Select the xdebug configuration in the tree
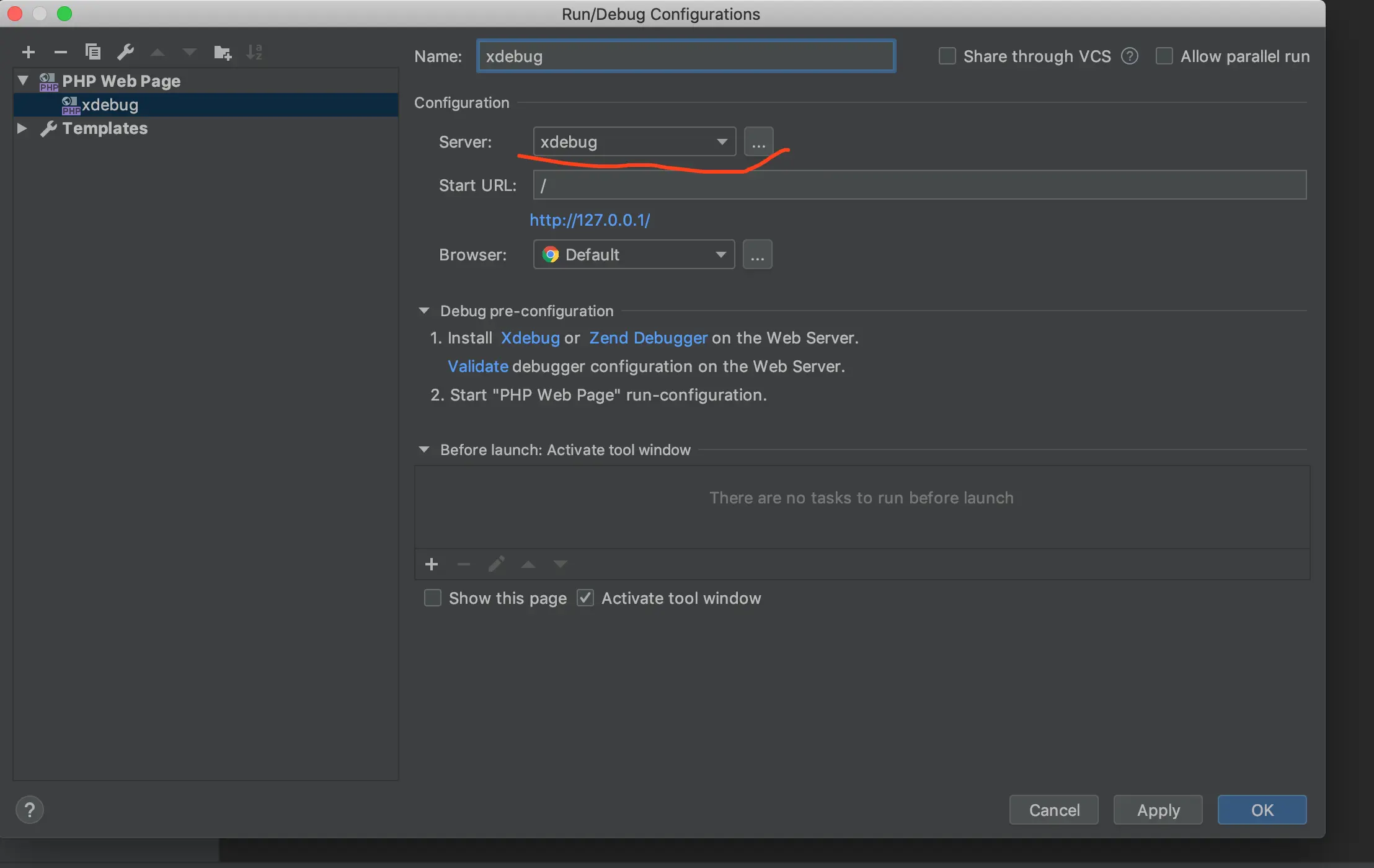Viewport: 1374px width, 868px height. (110, 105)
